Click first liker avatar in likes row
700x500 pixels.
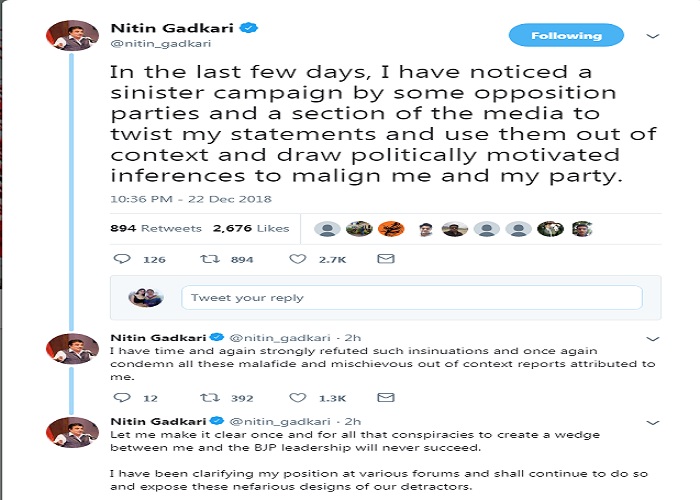(326, 229)
